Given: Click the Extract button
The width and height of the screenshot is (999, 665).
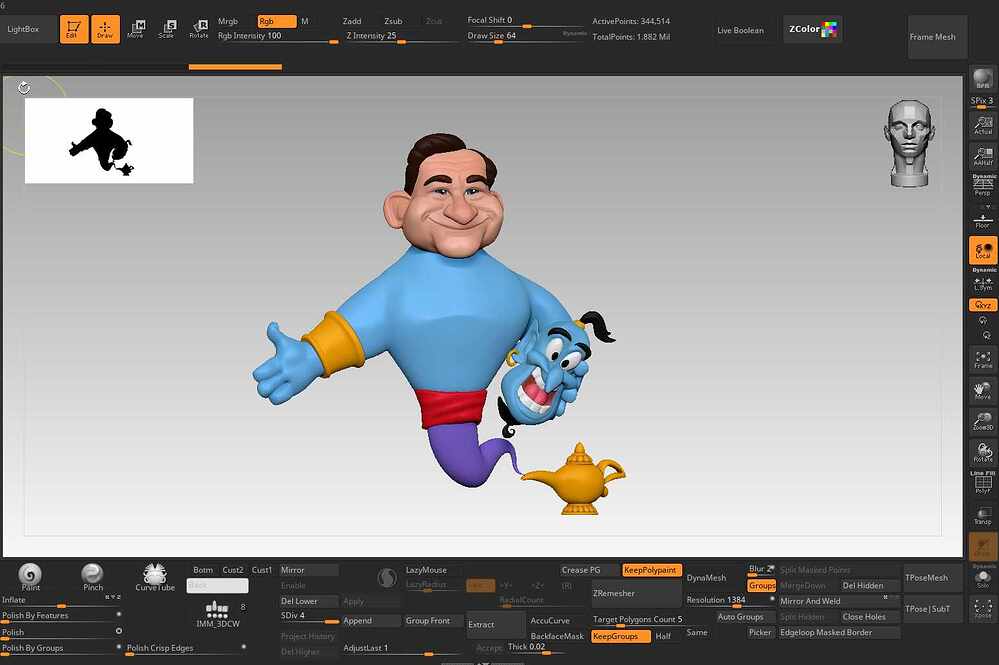Looking at the screenshot, I should click(x=496, y=624).
